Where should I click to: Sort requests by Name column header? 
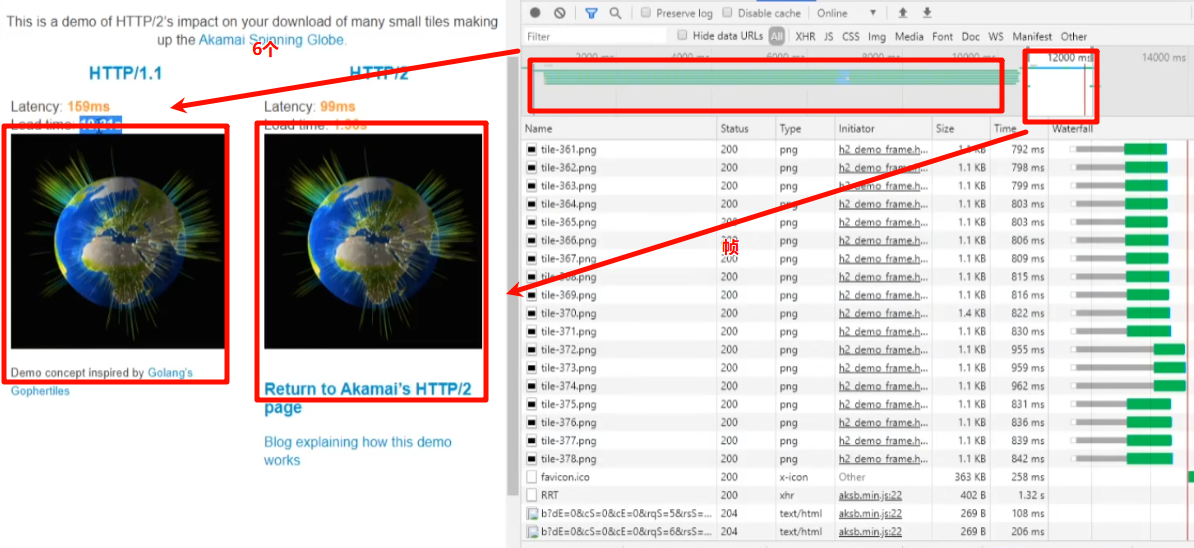(538, 129)
